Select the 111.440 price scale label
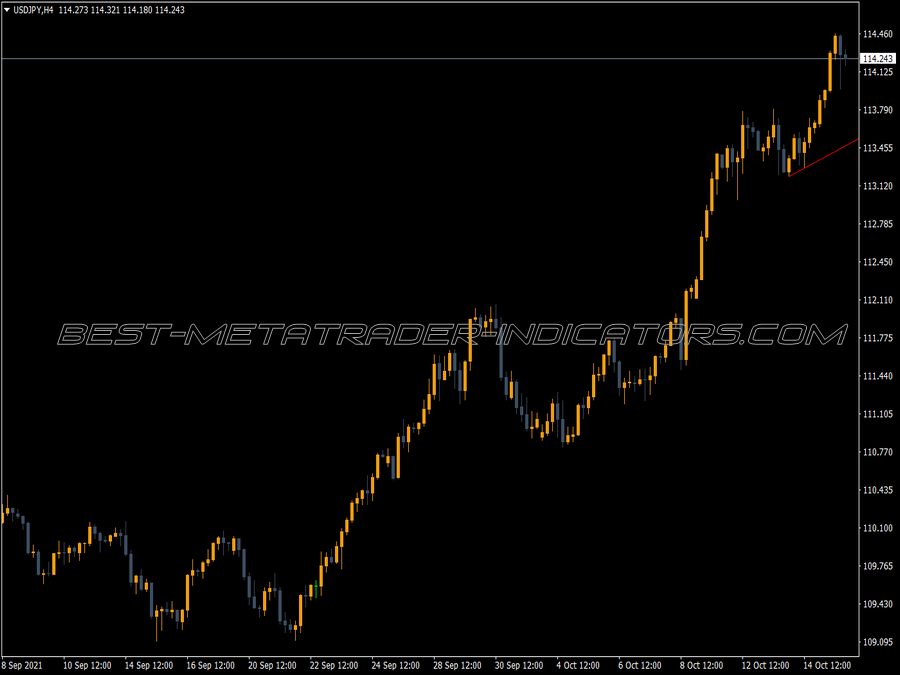Image resolution: width=900 pixels, height=675 pixels. pos(878,376)
